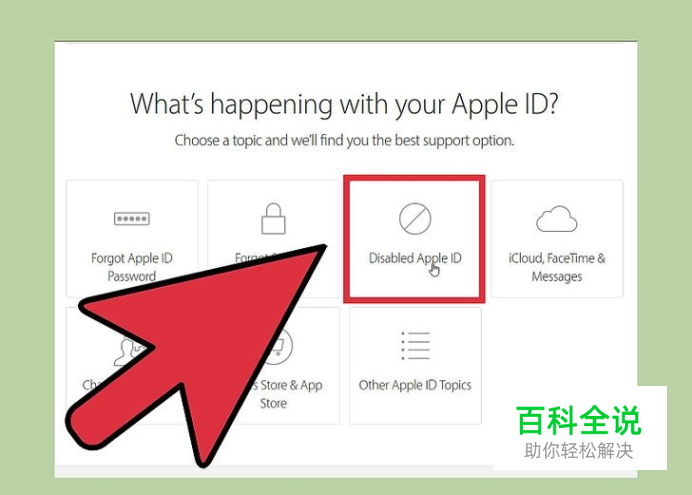
Task: Select the Forgot Apple ID Password tile
Action: click(x=132, y=239)
